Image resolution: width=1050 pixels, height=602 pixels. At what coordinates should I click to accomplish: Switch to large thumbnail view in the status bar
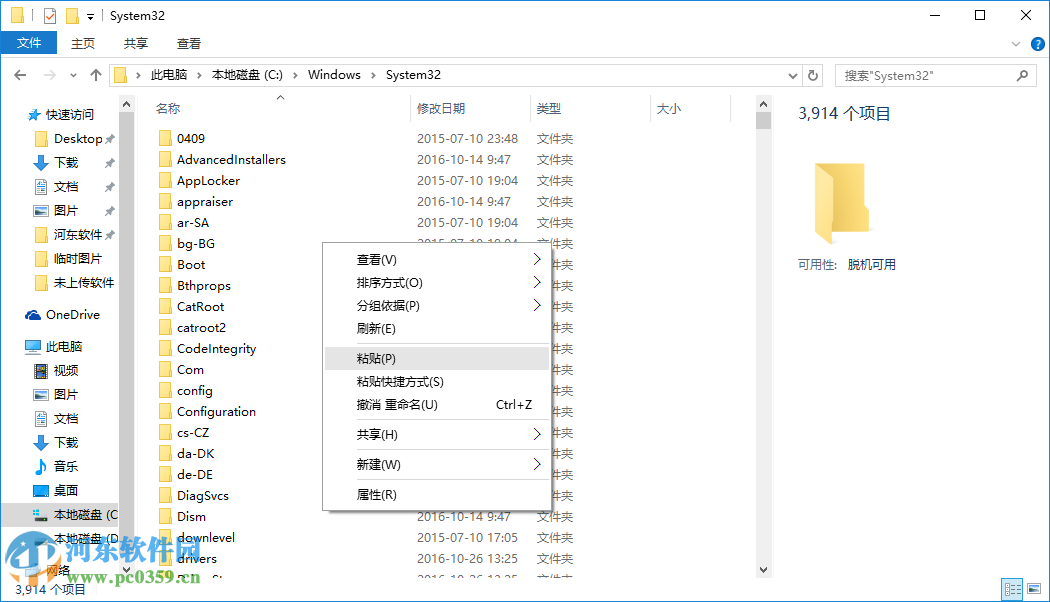[x=1034, y=589]
